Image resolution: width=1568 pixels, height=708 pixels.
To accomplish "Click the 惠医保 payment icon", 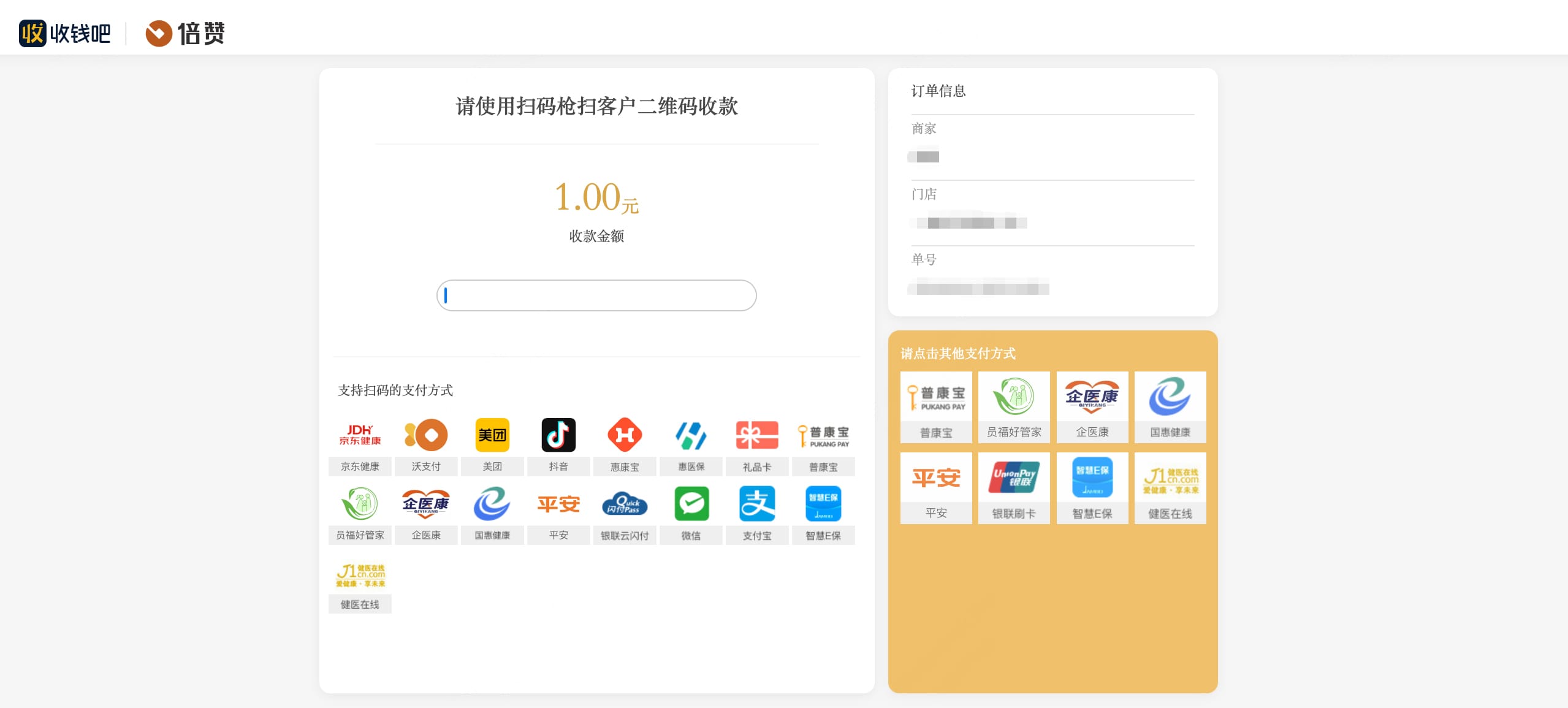I will pos(691,435).
